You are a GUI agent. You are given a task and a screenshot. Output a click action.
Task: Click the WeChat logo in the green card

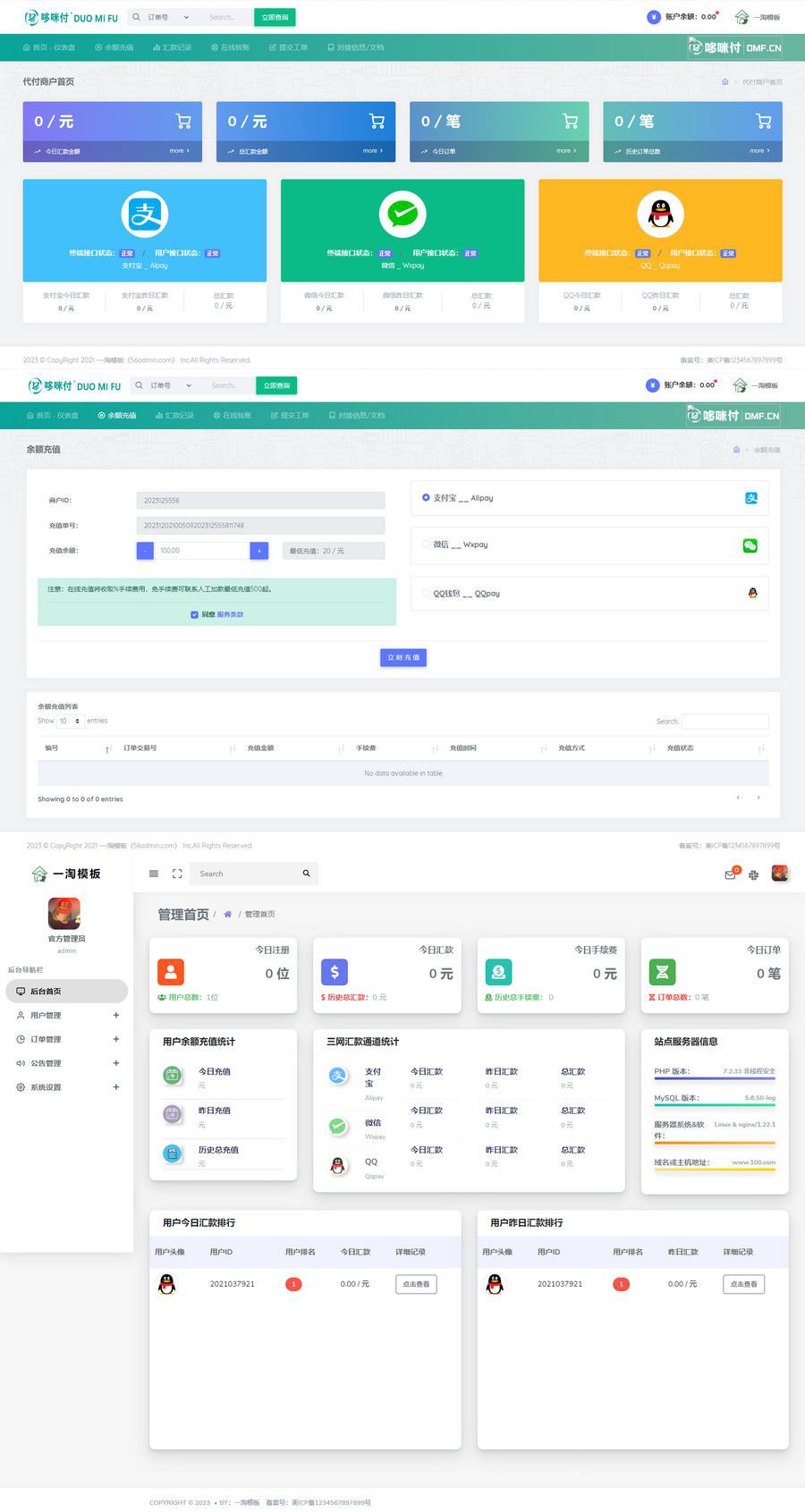(x=402, y=215)
